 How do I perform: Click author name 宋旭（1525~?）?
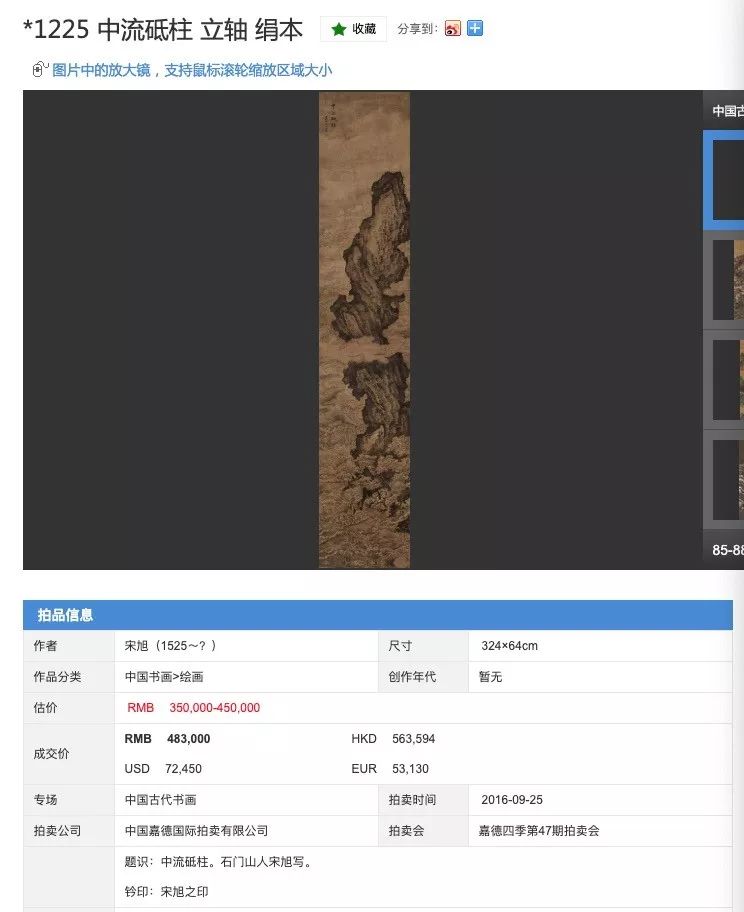170,646
